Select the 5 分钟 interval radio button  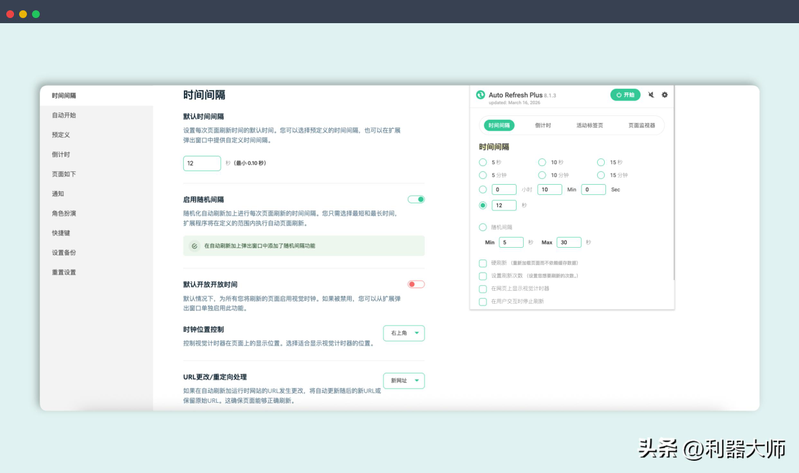tap(483, 175)
